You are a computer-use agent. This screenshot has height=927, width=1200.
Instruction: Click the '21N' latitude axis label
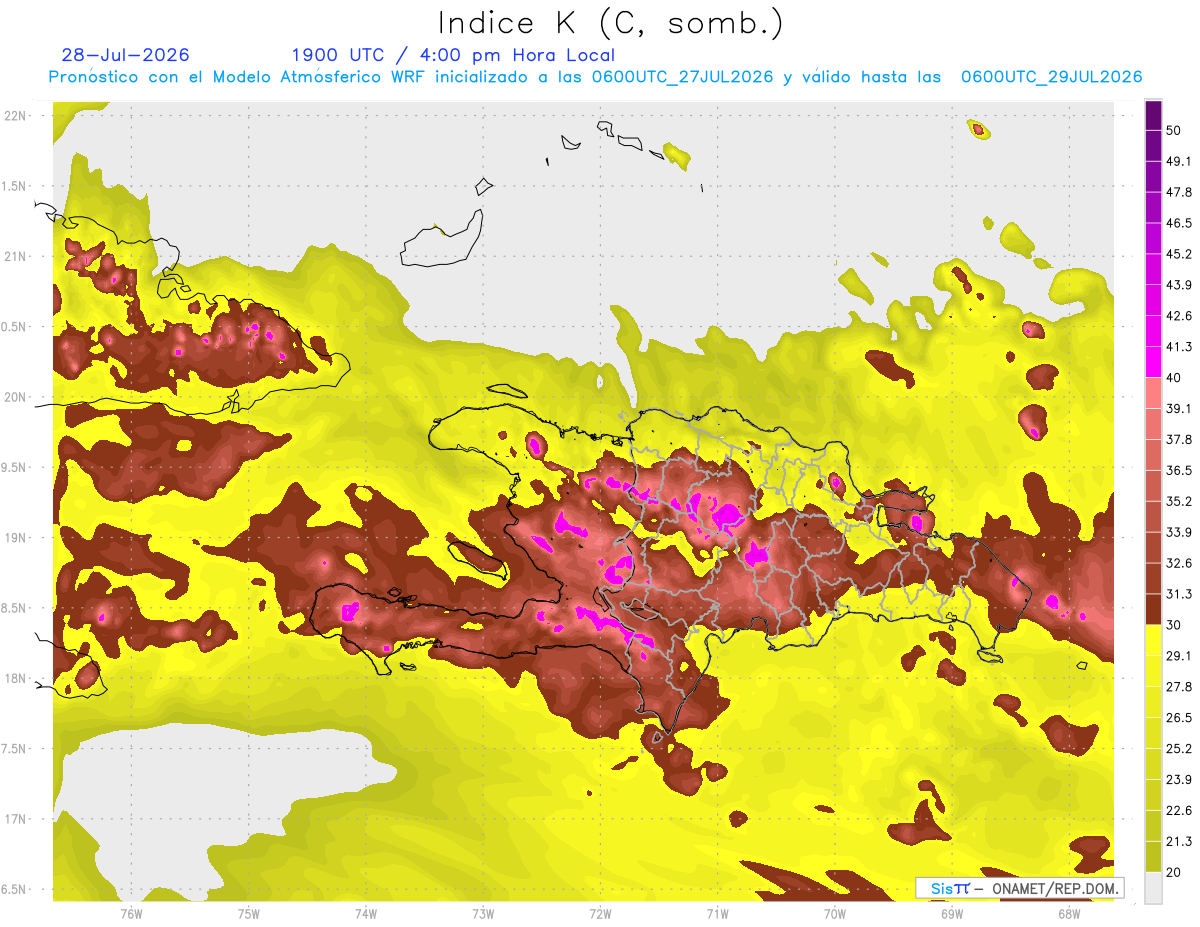(x=16, y=256)
